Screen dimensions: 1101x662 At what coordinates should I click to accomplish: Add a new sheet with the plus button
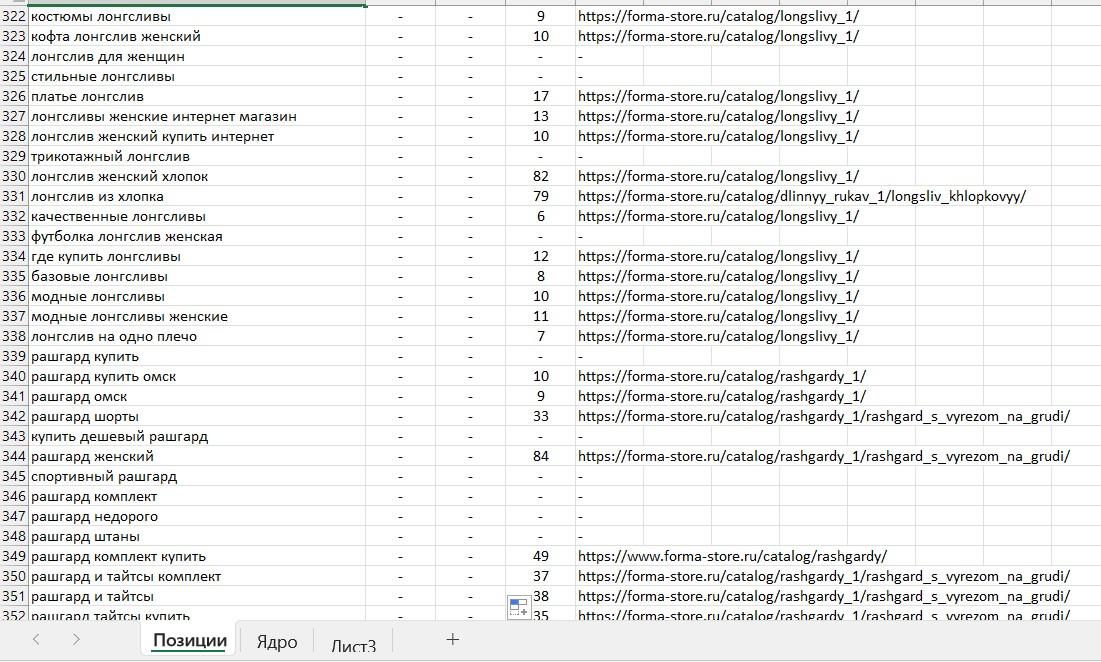453,640
